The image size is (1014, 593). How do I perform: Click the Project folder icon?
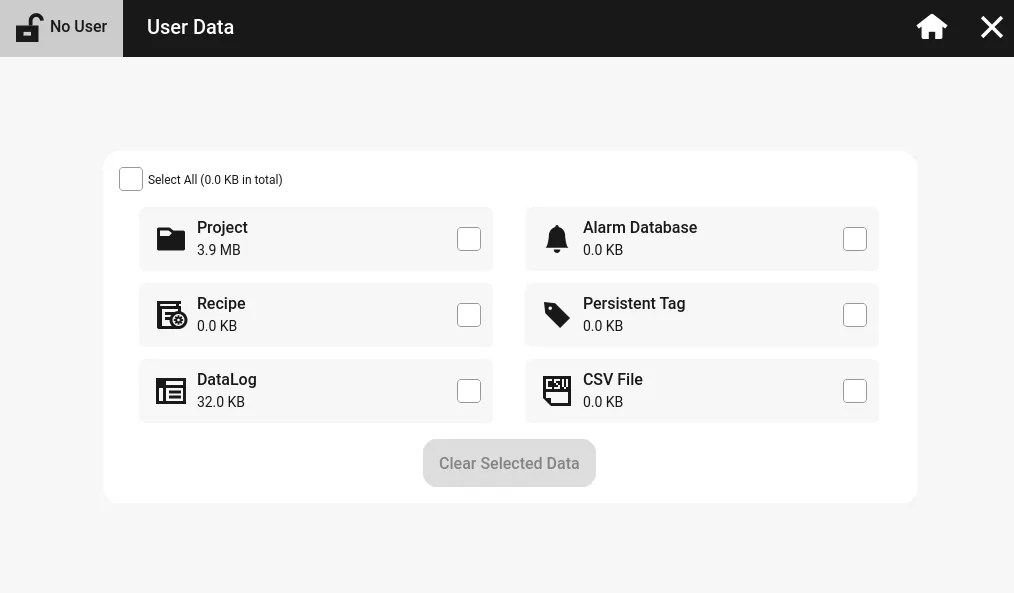click(x=171, y=239)
